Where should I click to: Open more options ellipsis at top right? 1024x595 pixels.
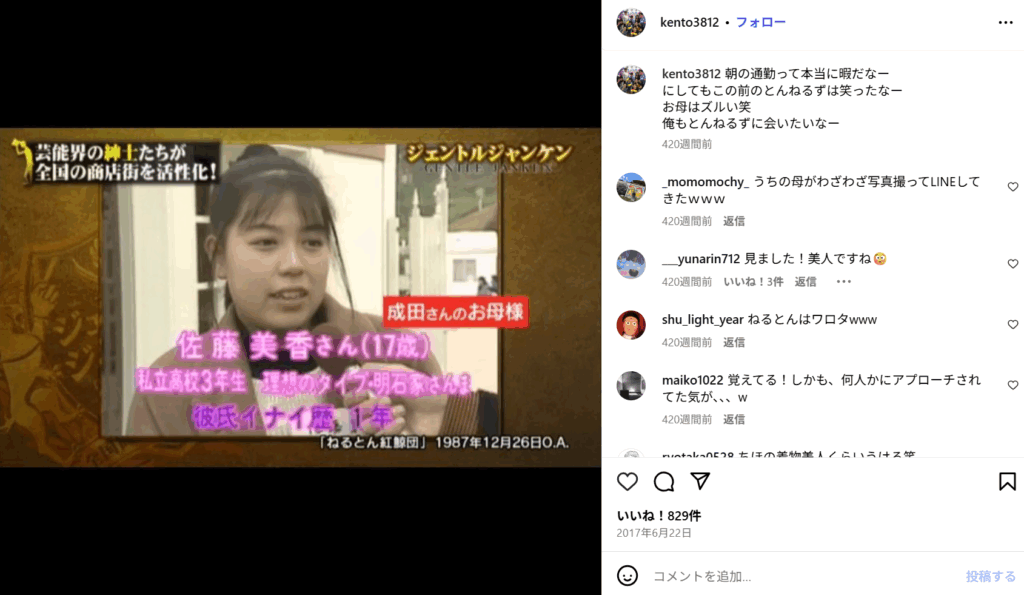(1006, 22)
